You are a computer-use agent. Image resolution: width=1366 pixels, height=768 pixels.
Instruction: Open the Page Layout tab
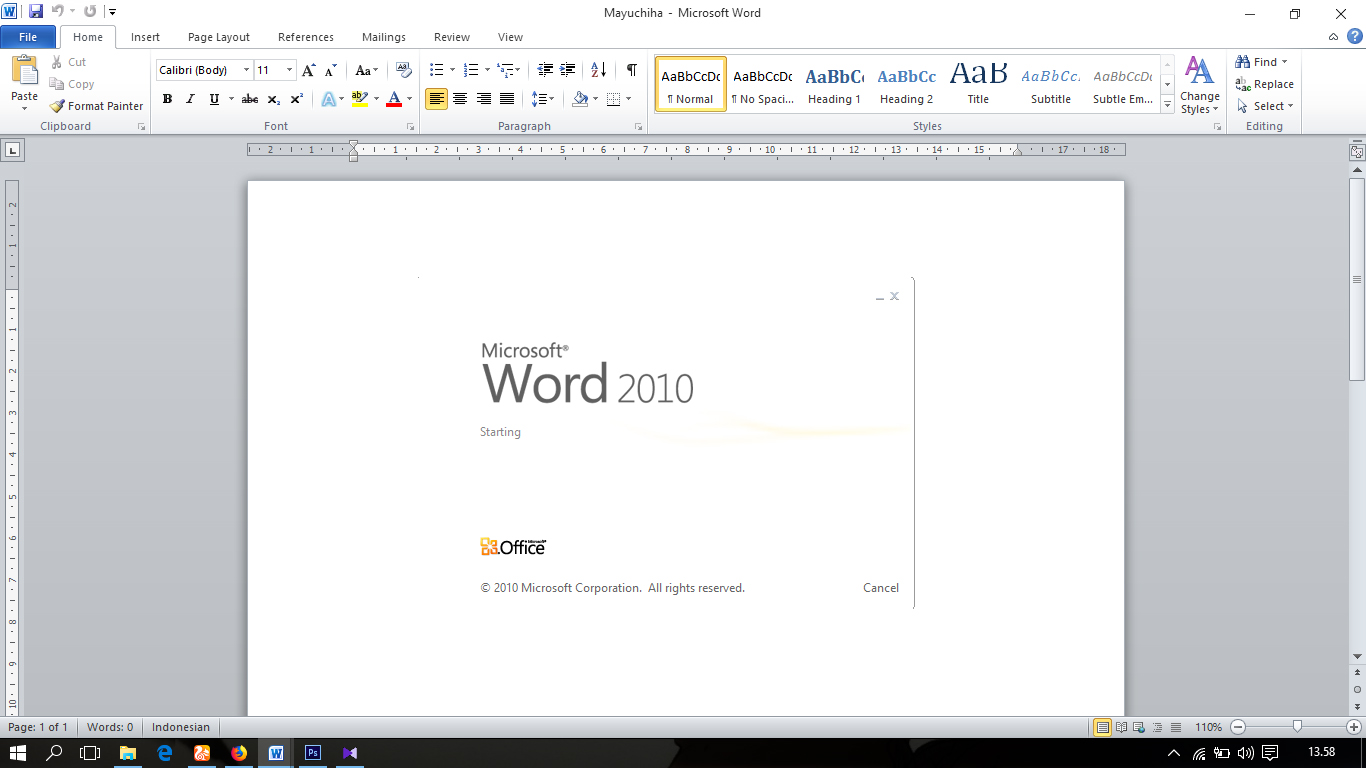[218, 37]
